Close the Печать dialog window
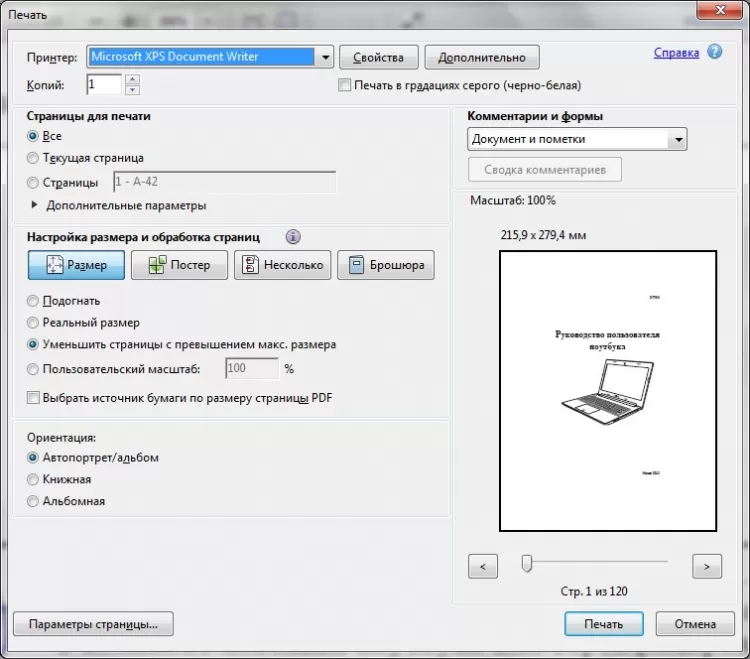 tap(720, 10)
